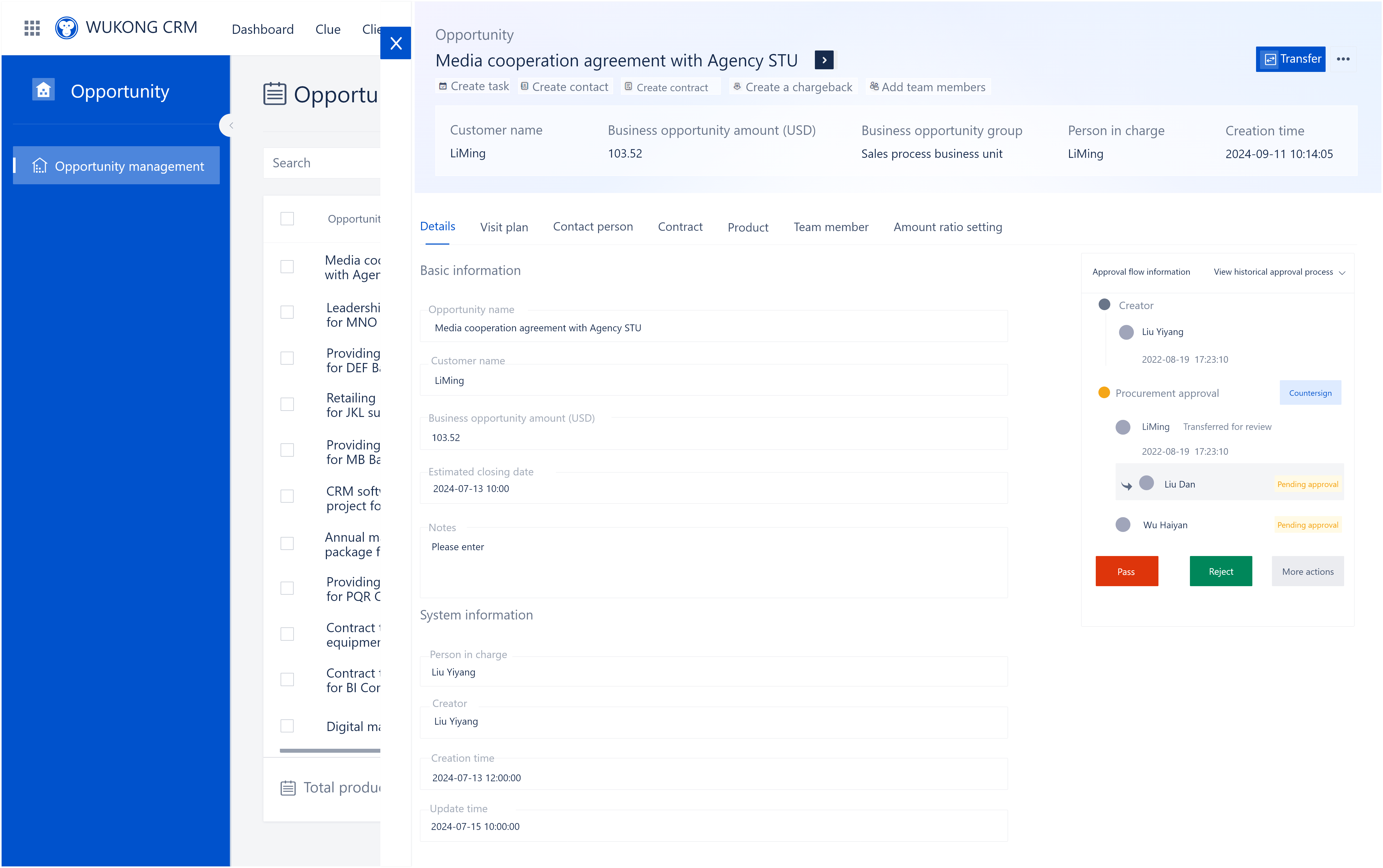The image size is (1383, 868).
Task: Click the Create task button label
Action: pyautogui.click(x=480, y=86)
